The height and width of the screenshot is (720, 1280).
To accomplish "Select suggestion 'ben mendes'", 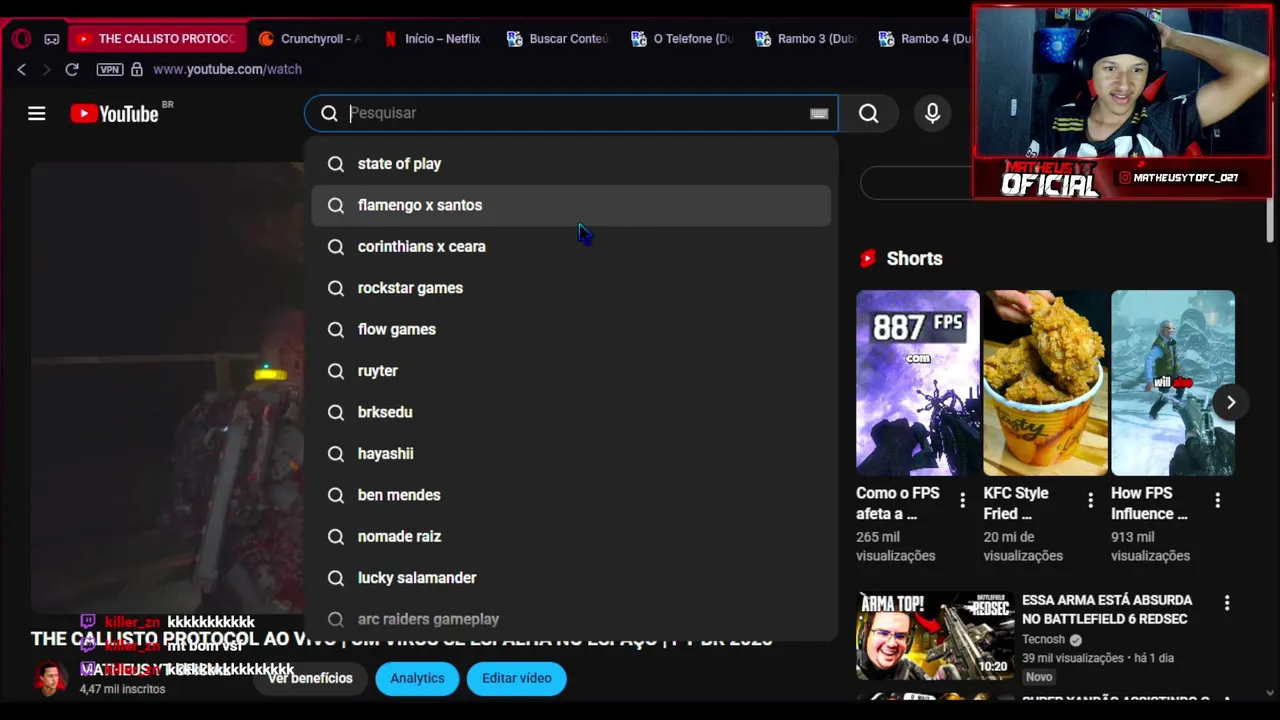I will [571, 495].
